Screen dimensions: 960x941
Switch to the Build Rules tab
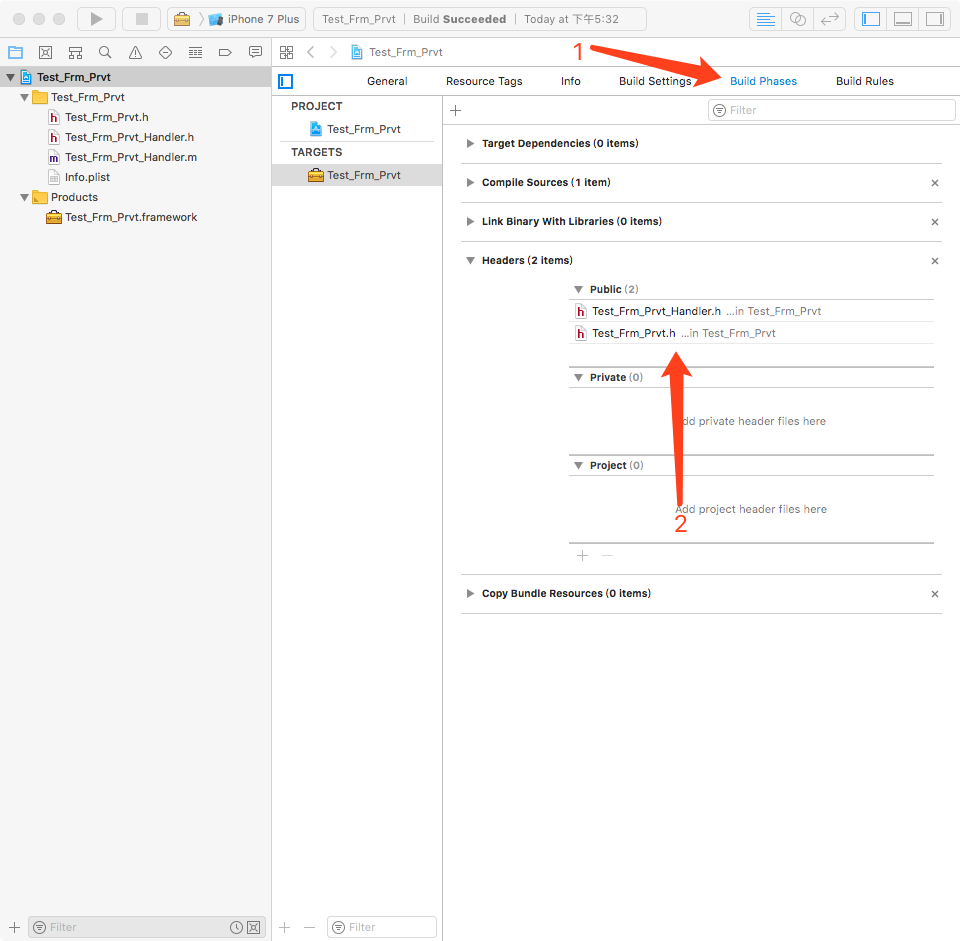pos(864,81)
